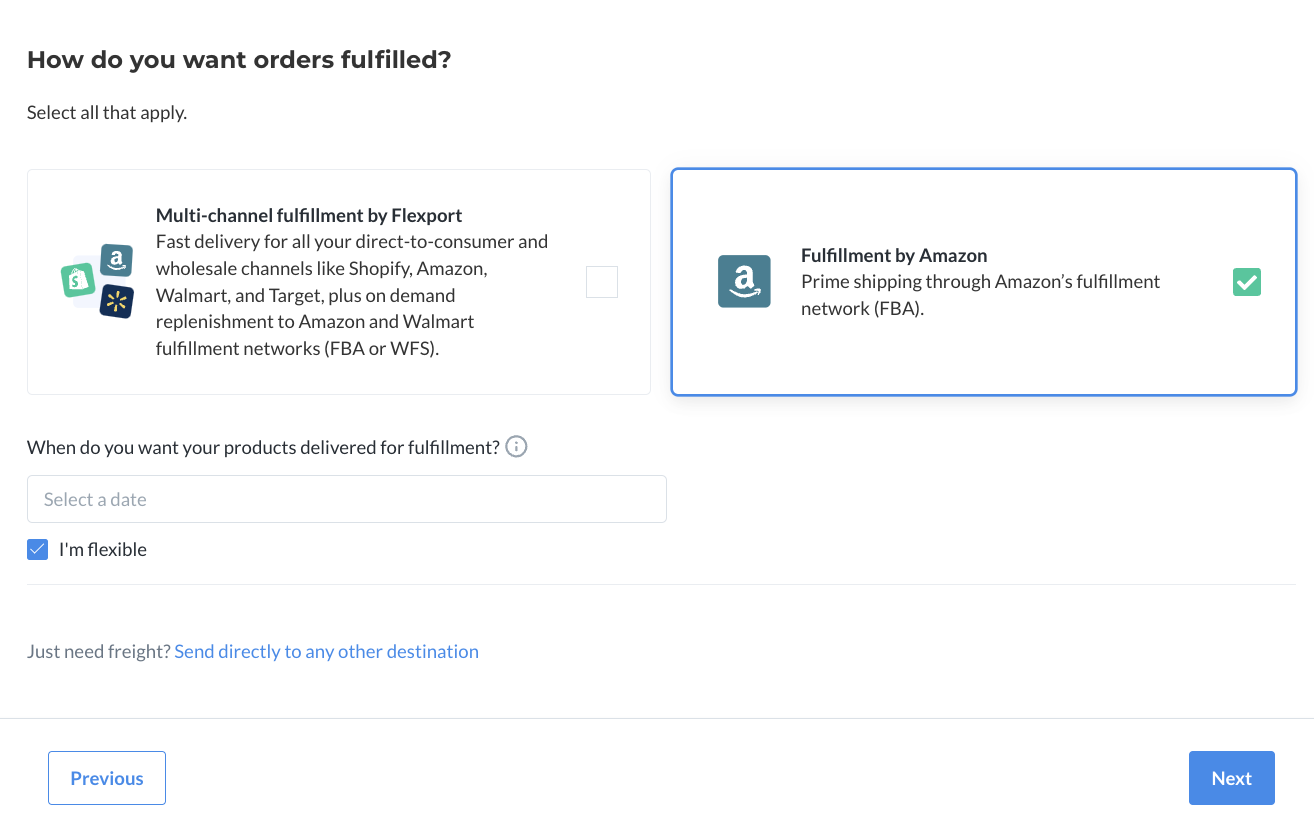Open the Select a date field
The height and width of the screenshot is (828, 1314).
click(347, 499)
